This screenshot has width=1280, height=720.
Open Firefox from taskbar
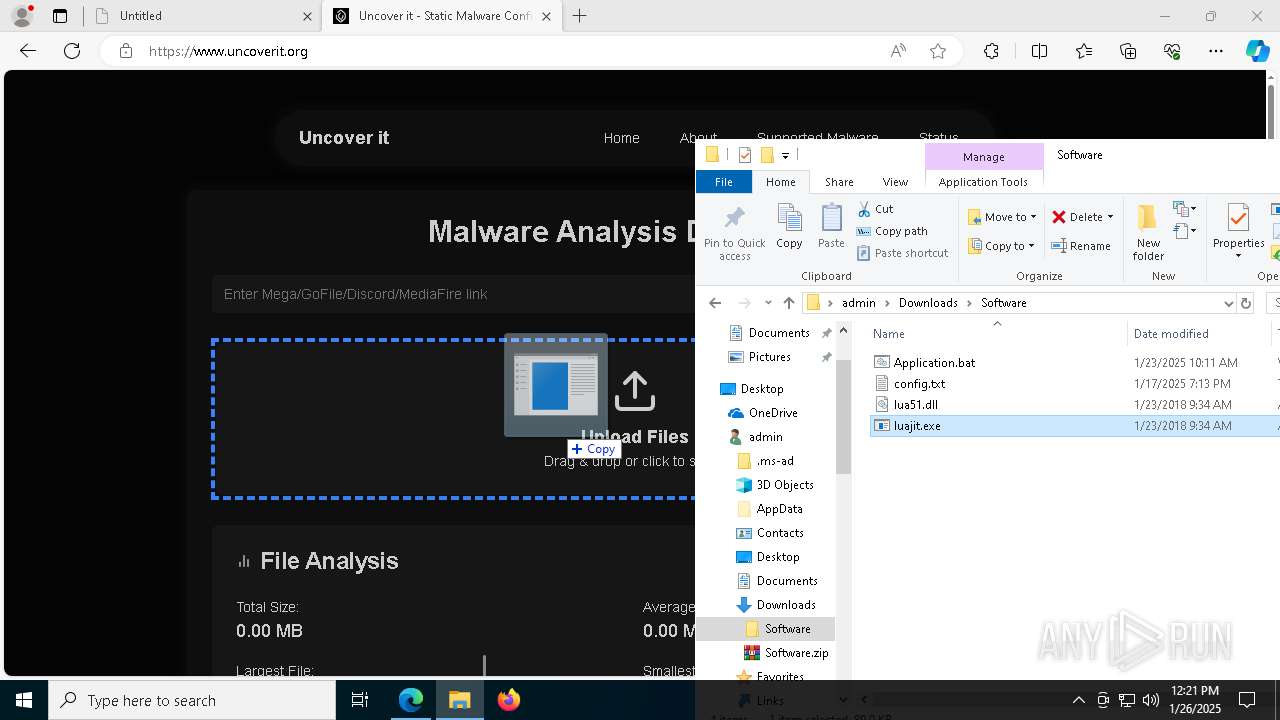509,700
